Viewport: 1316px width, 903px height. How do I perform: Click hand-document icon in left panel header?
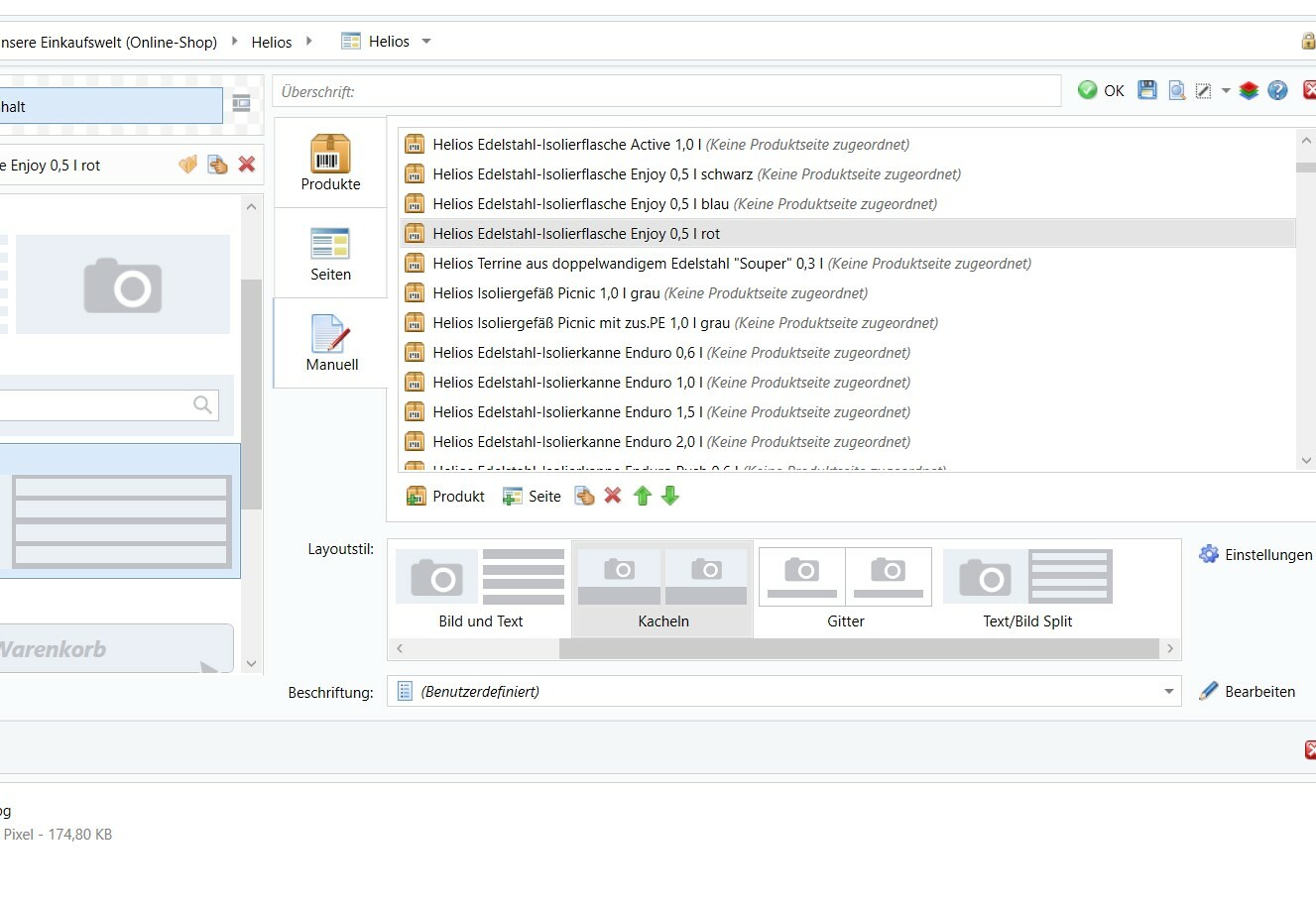coord(217,165)
